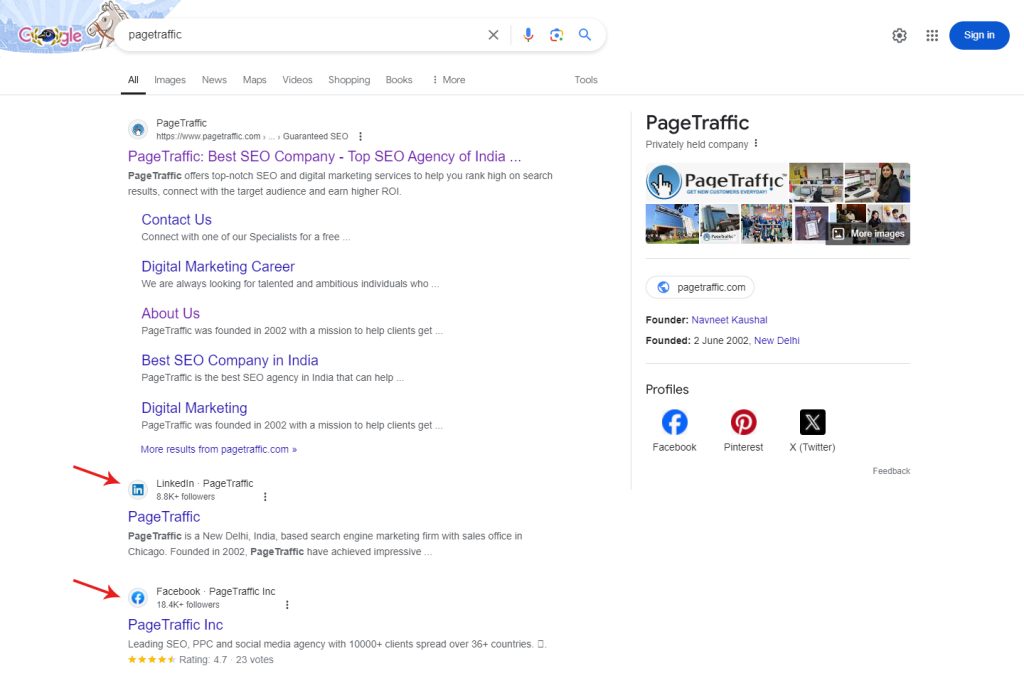
Task: Switch to the Videos tab
Action: tap(297, 80)
